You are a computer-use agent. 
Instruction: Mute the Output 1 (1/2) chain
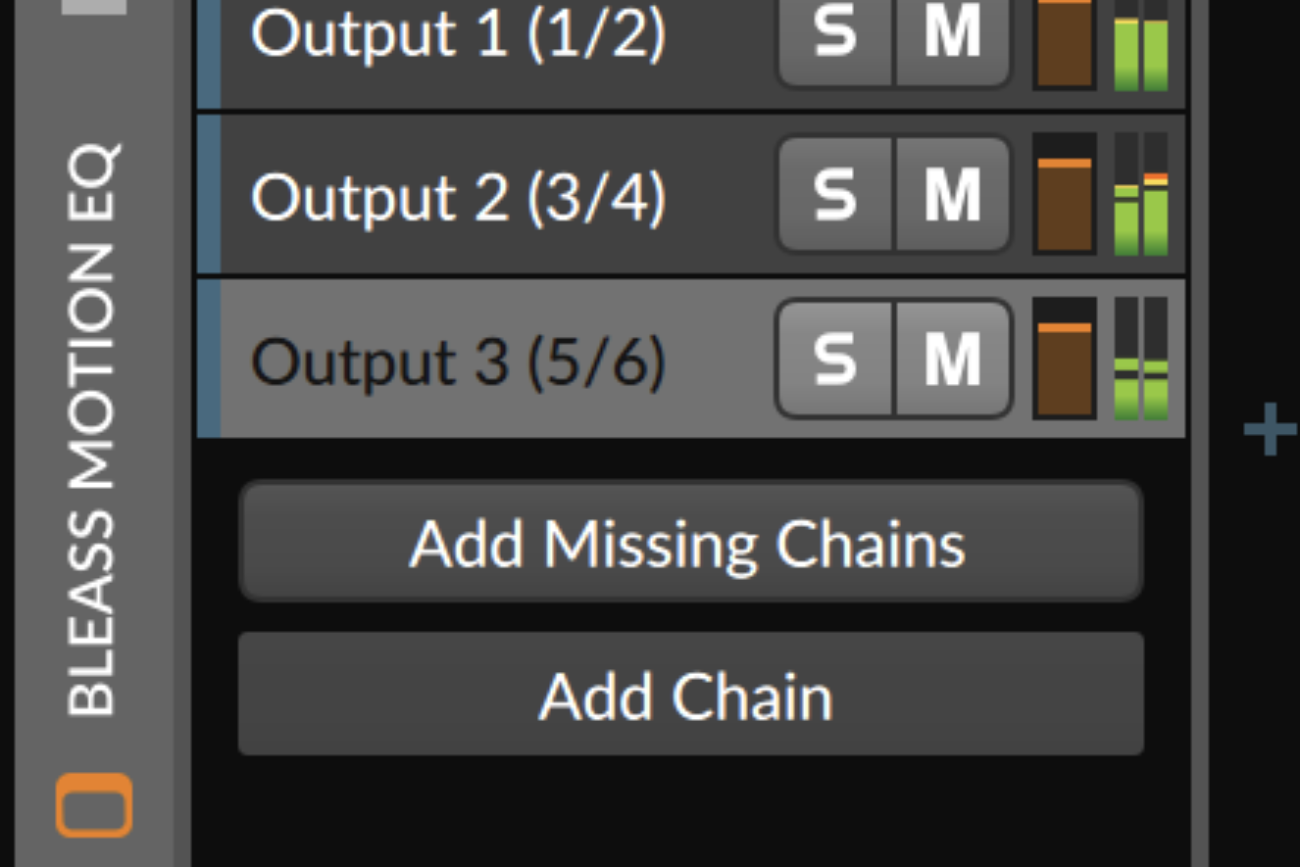[x=952, y=34]
